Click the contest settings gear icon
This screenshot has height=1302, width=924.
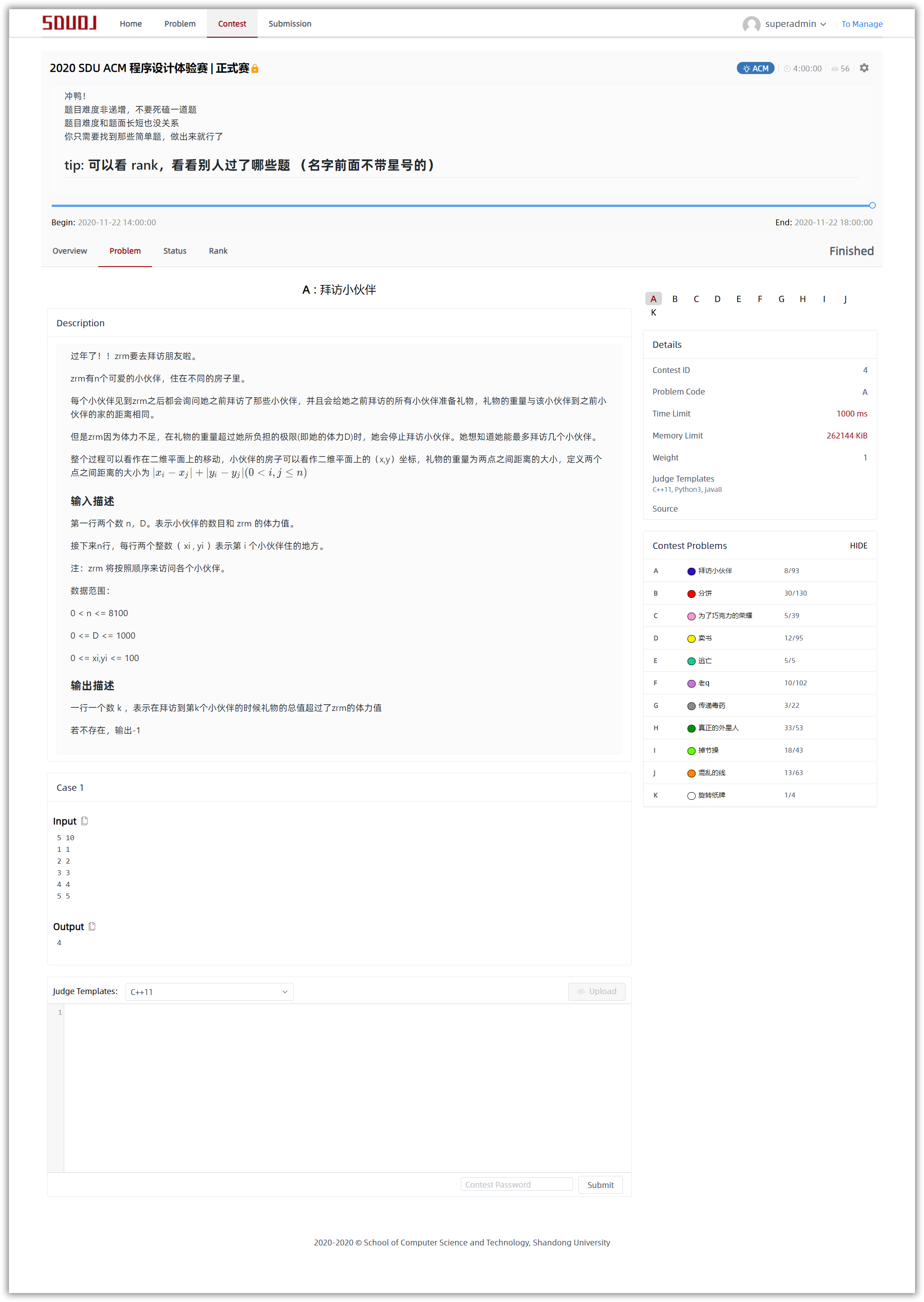[x=864, y=68]
